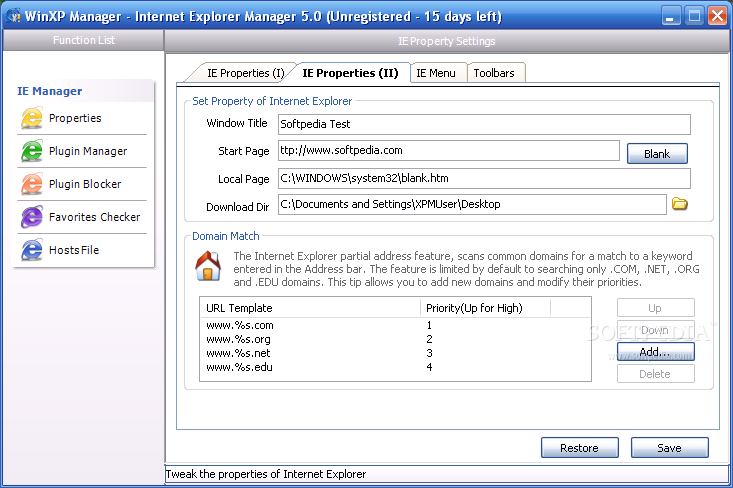Screen dimensions: 733x488
Task: Select the IE Properties (II) tab
Action: 350,73
